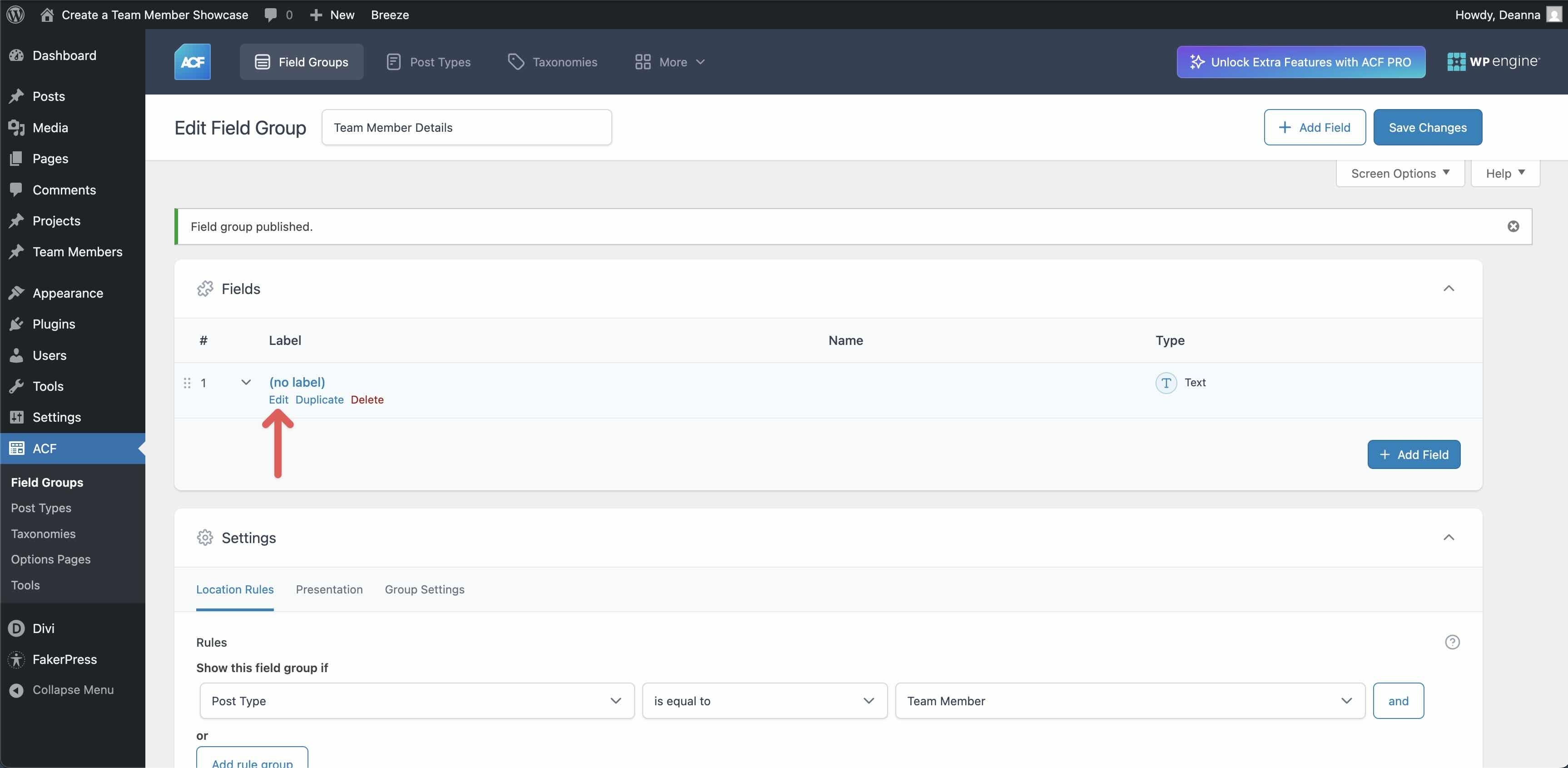
Task: Open the 'is equal to' operator dropdown
Action: click(764, 701)
